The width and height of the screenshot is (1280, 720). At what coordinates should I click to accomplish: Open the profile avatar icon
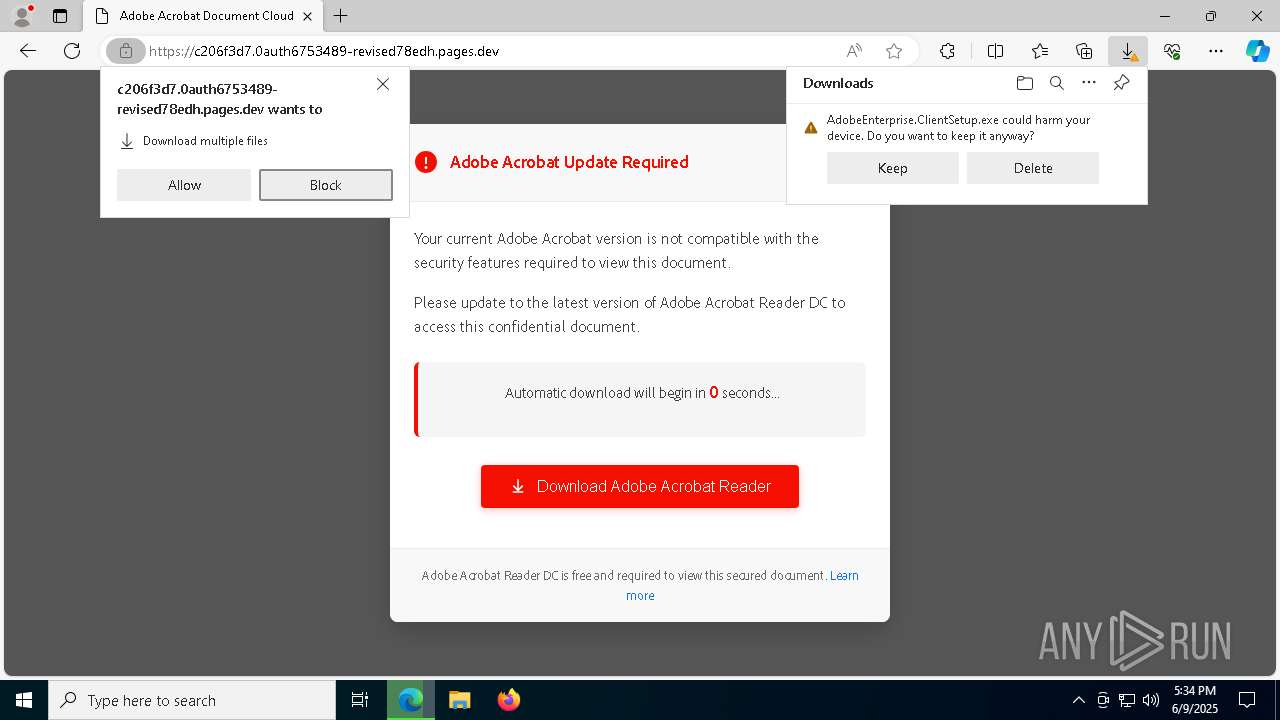click(x=22, y=16)
